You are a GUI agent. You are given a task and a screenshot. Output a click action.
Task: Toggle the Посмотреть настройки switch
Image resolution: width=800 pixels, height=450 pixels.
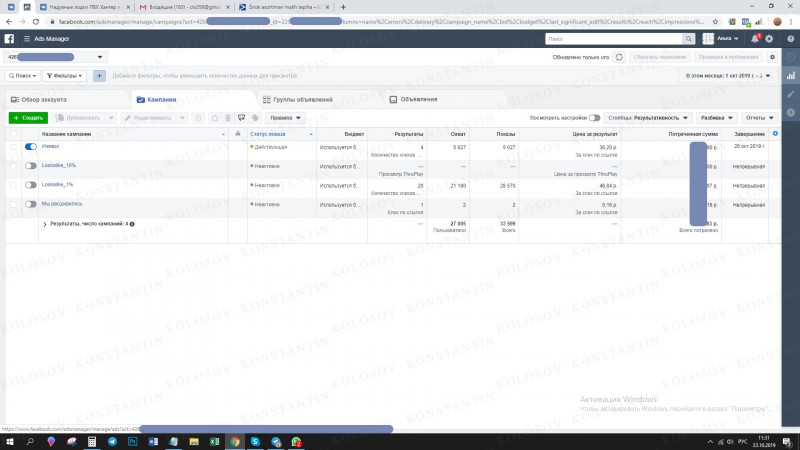click(x=594, y=118)
